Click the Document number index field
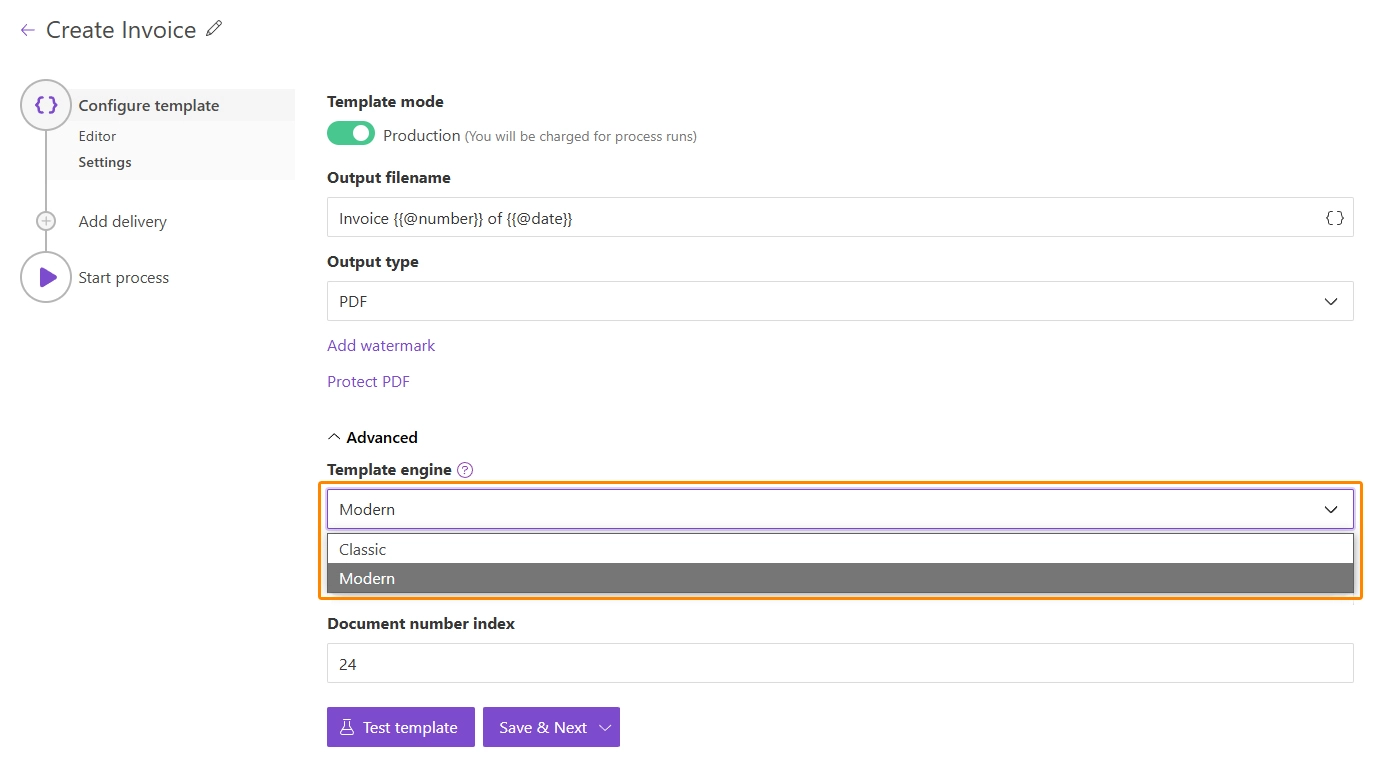 pyautogui.click(x=839, y=663)
